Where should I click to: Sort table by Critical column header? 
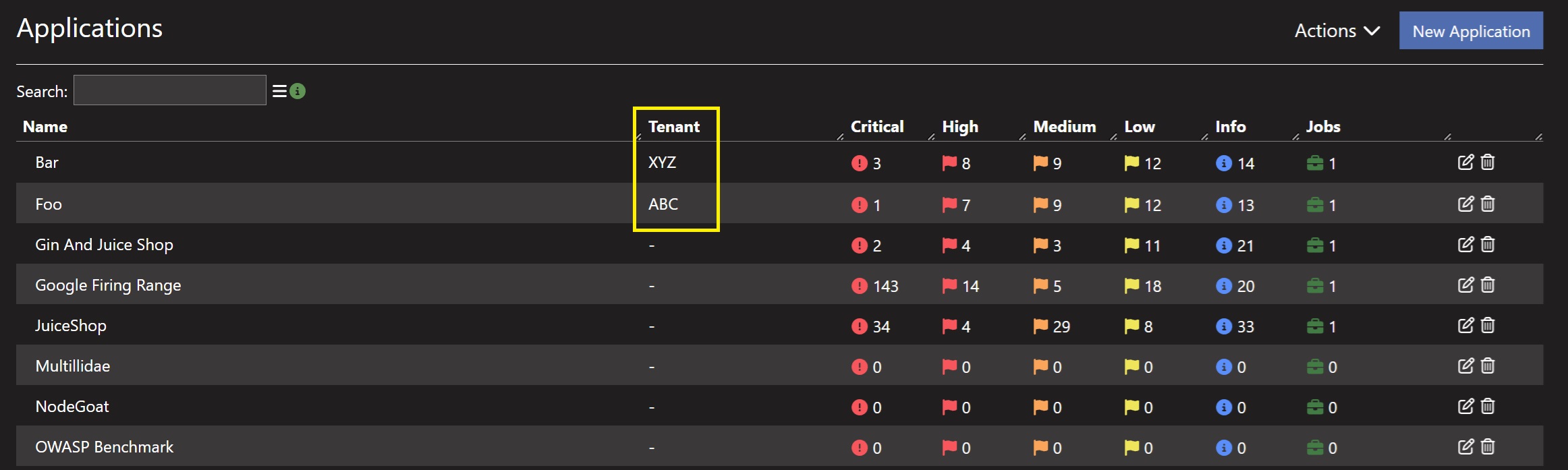(876, 127)
